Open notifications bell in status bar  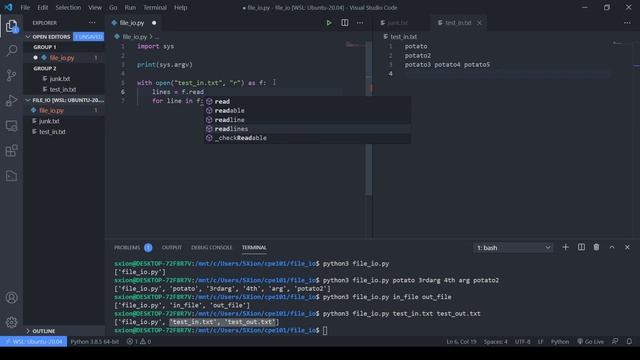click(629, 342)
